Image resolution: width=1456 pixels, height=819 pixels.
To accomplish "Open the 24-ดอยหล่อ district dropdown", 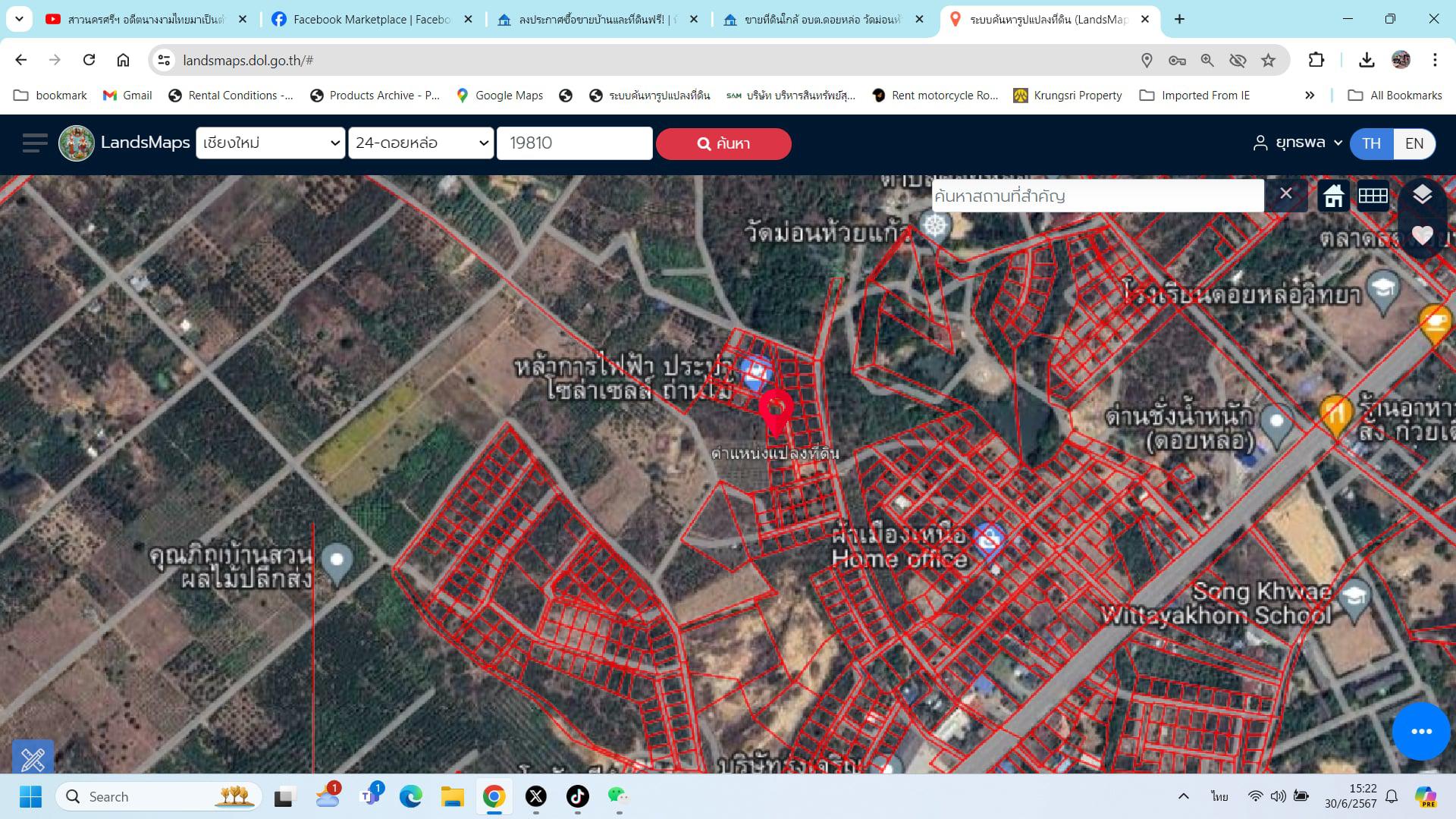I will click(421, 143).
